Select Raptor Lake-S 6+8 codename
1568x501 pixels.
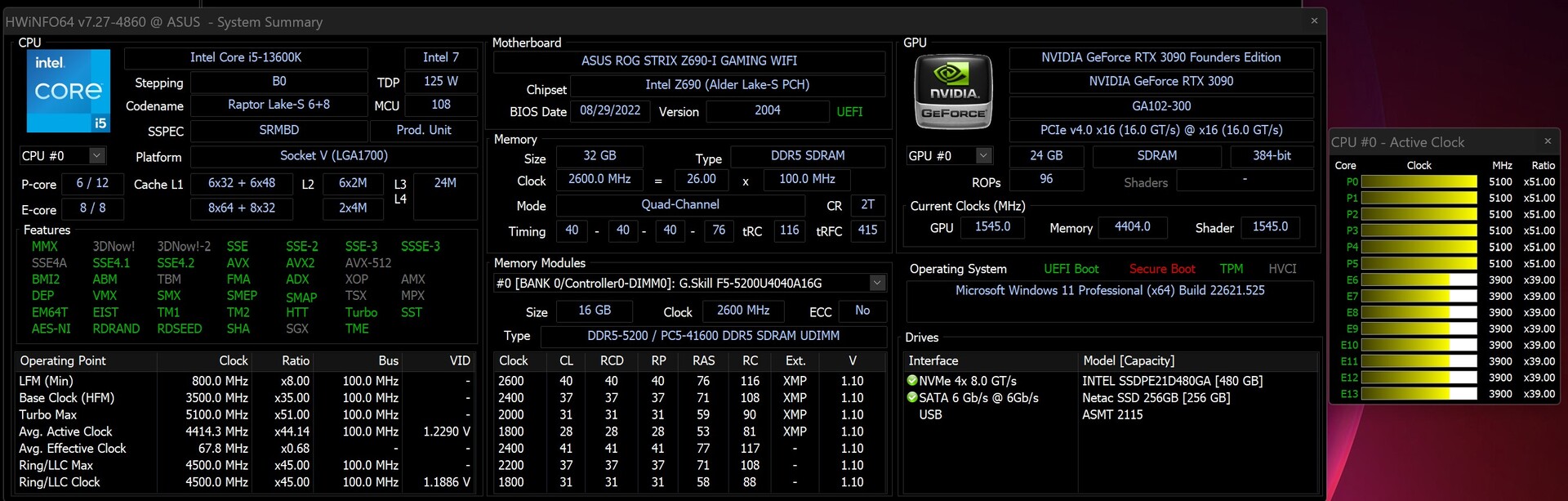tap(279, 105)
